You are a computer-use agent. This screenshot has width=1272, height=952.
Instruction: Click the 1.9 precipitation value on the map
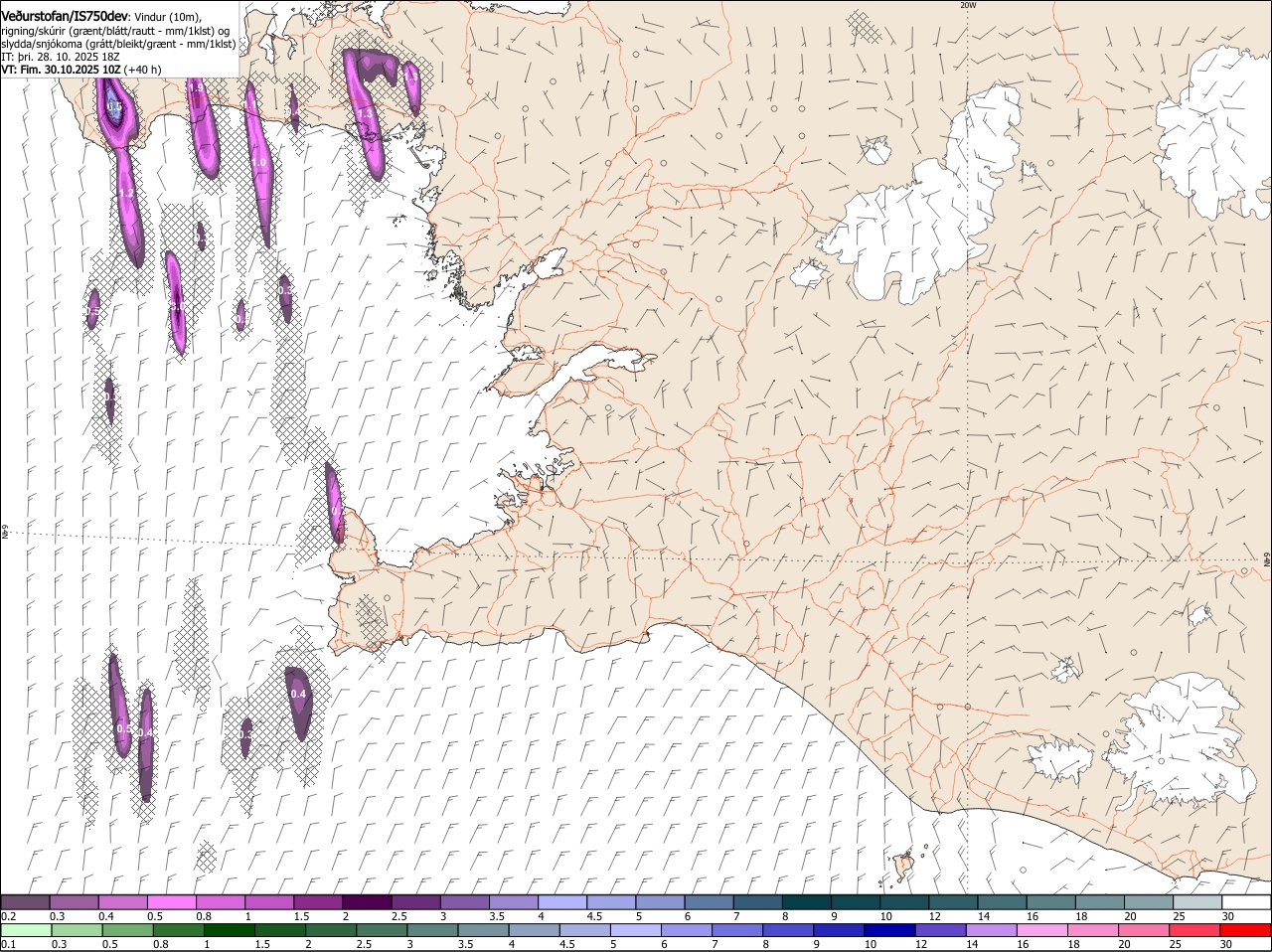196,88
